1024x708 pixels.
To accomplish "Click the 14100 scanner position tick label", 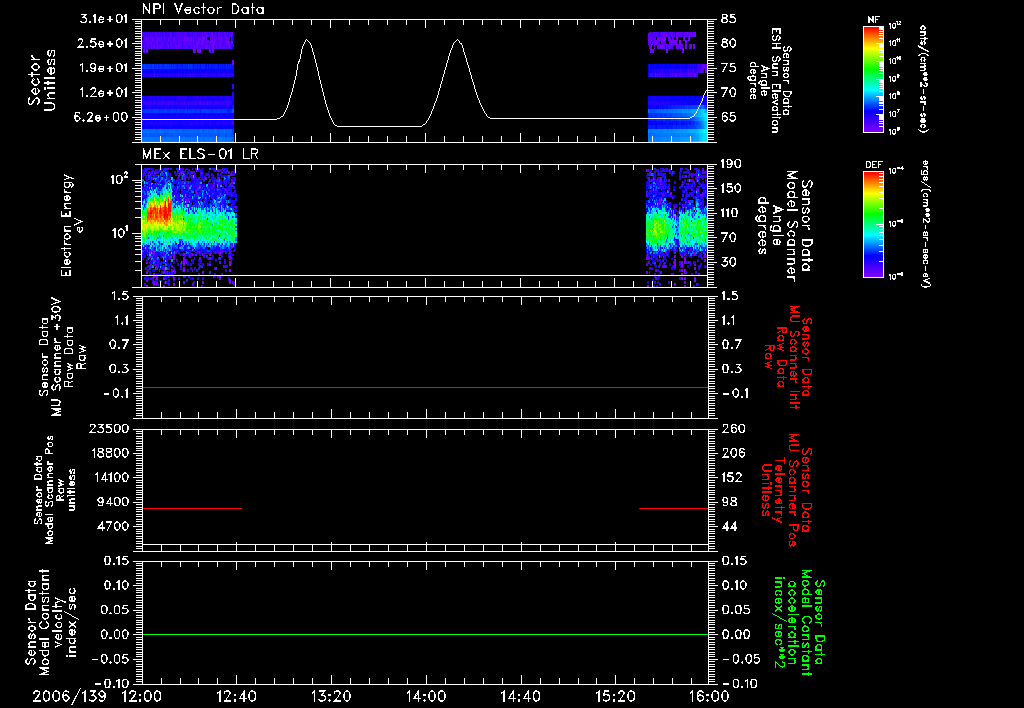I will click(109, 477).
